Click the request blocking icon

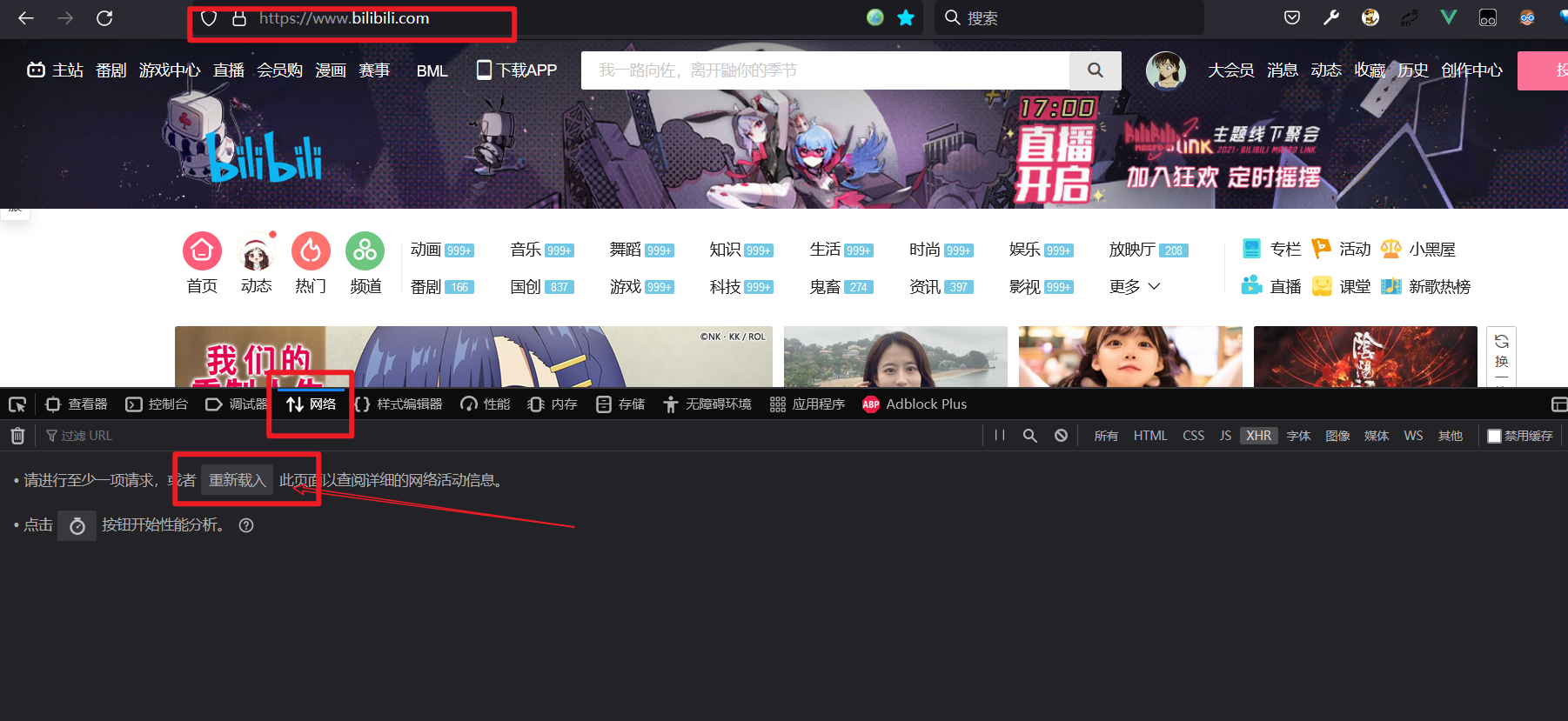[1061, 436]
